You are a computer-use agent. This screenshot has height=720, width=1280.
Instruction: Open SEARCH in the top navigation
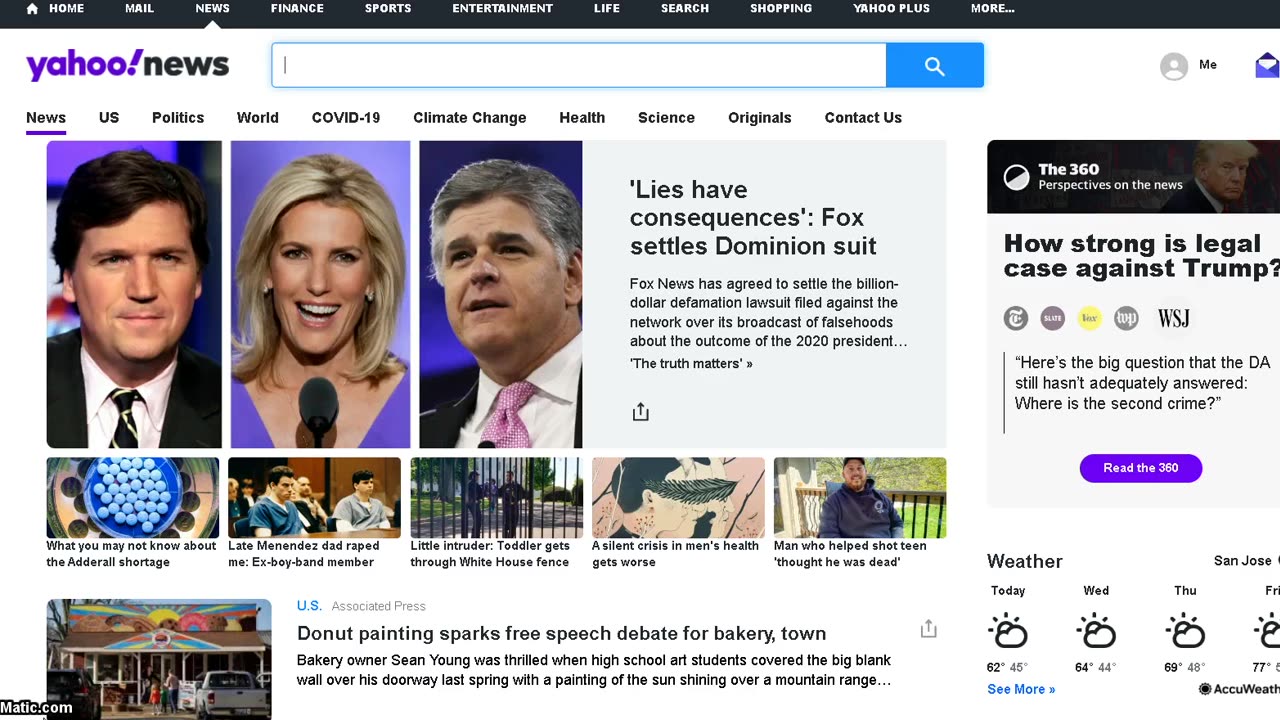click(685, 8)
